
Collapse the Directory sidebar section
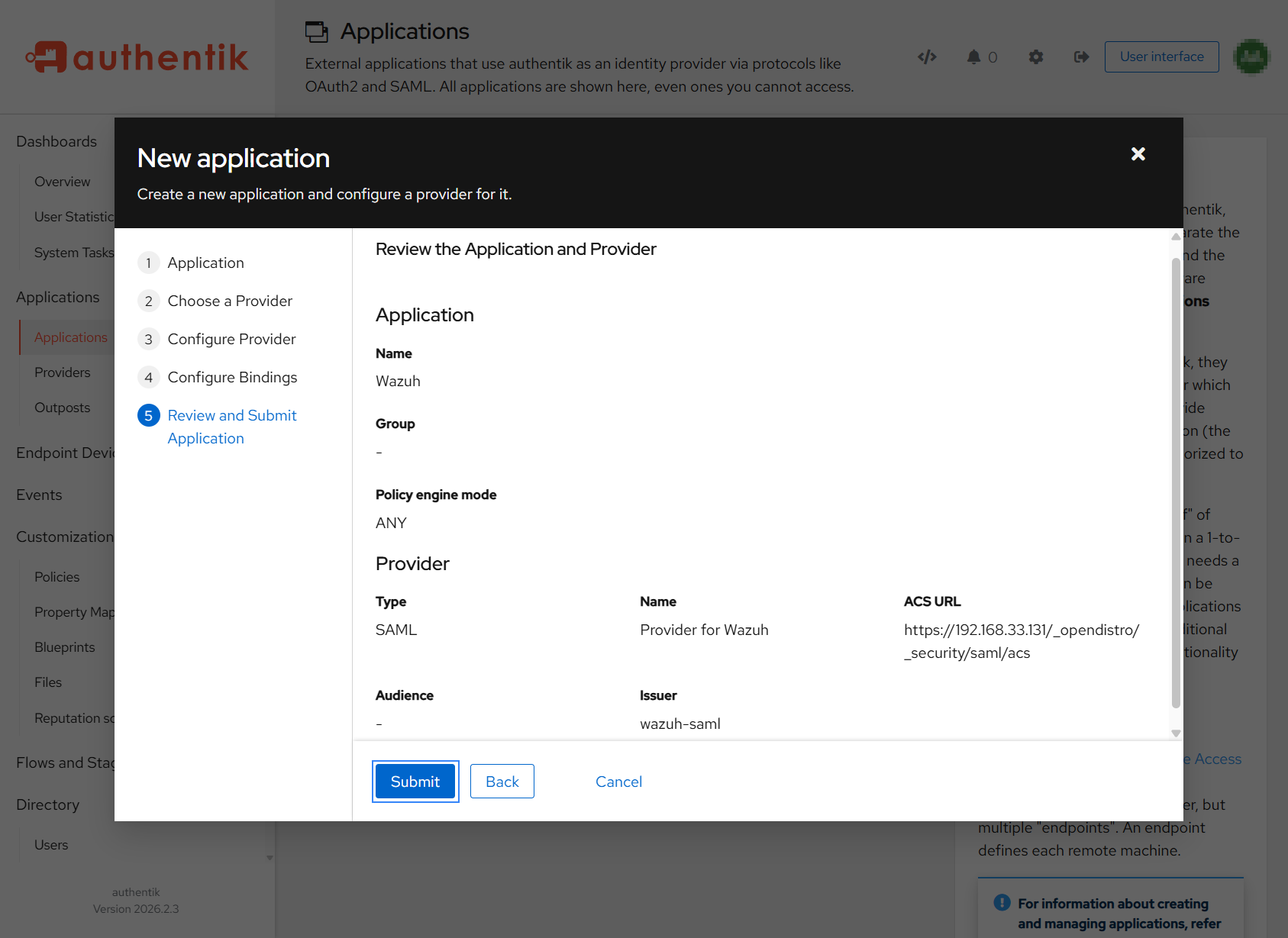(x=47, y=805)
